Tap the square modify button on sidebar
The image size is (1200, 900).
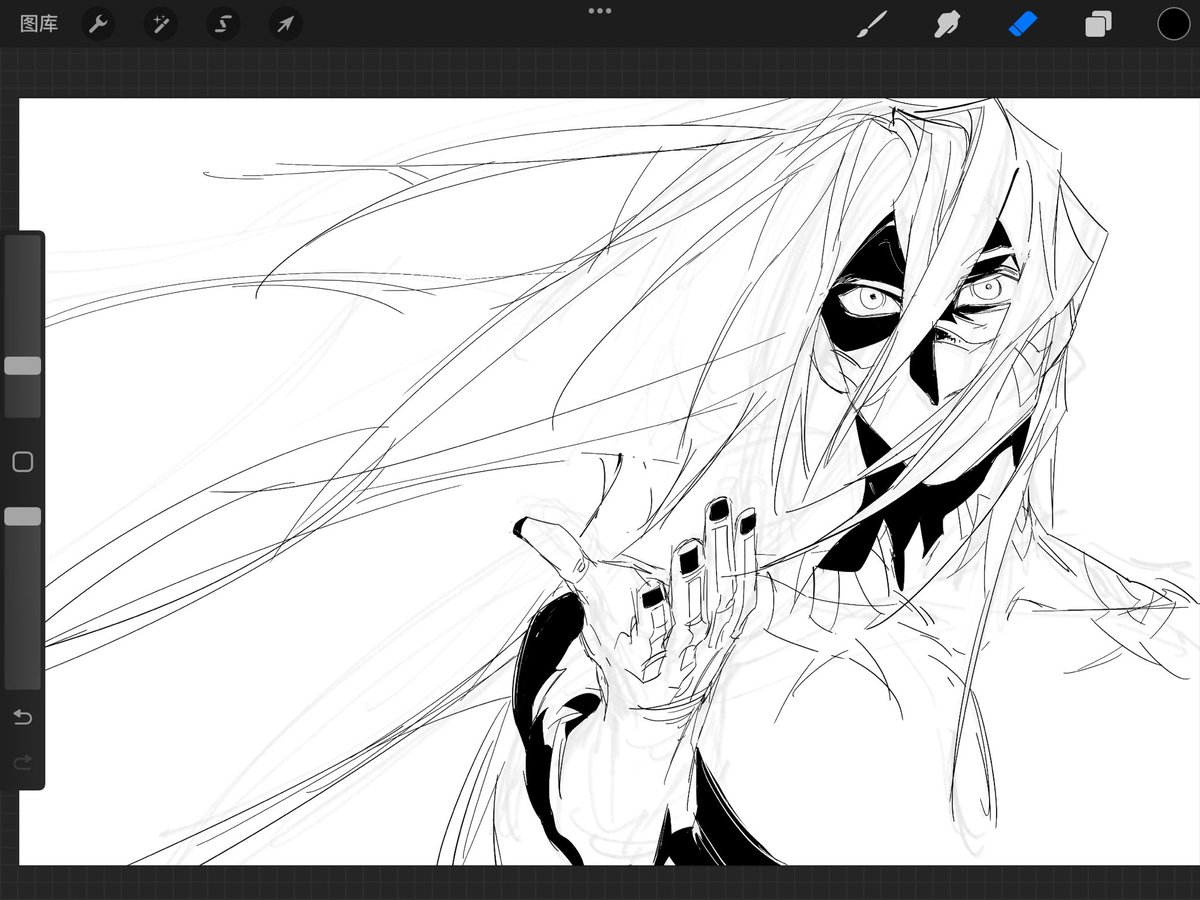click(22, 462)
